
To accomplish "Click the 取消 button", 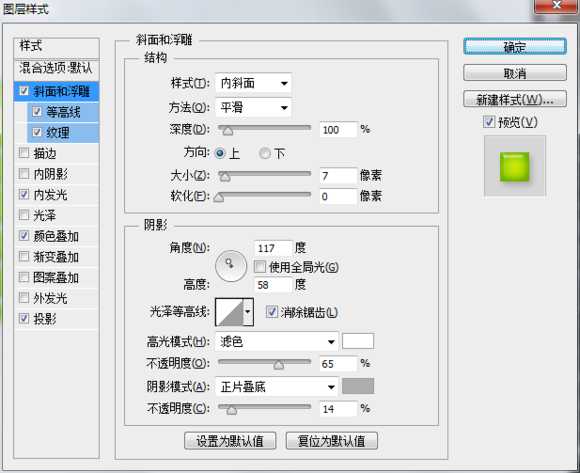I will 515,73.
